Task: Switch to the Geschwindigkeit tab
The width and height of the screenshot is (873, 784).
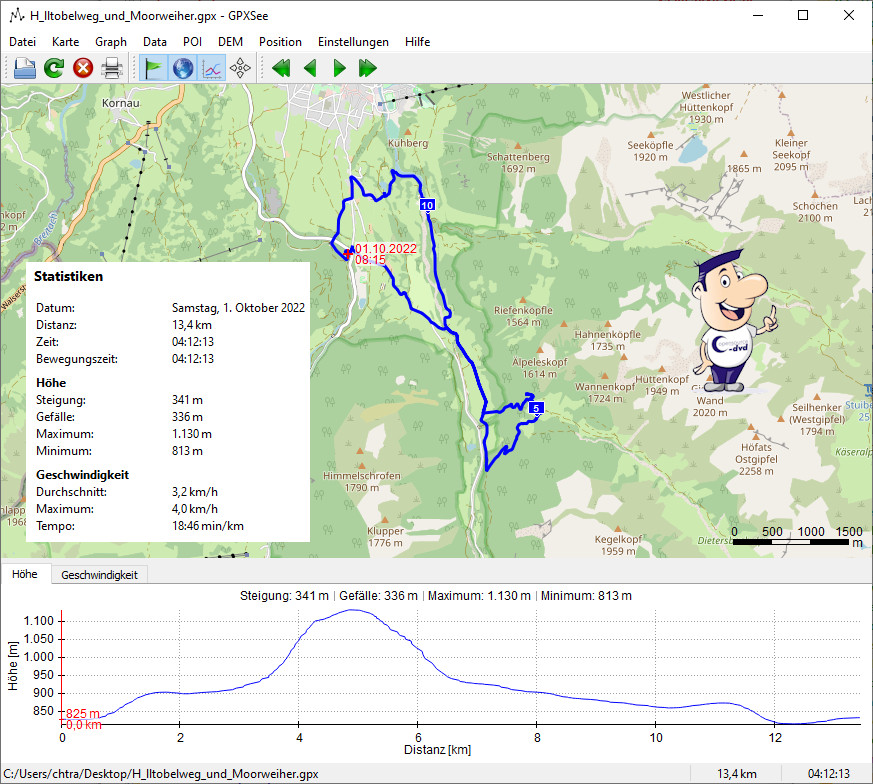Action: [99, 575]
